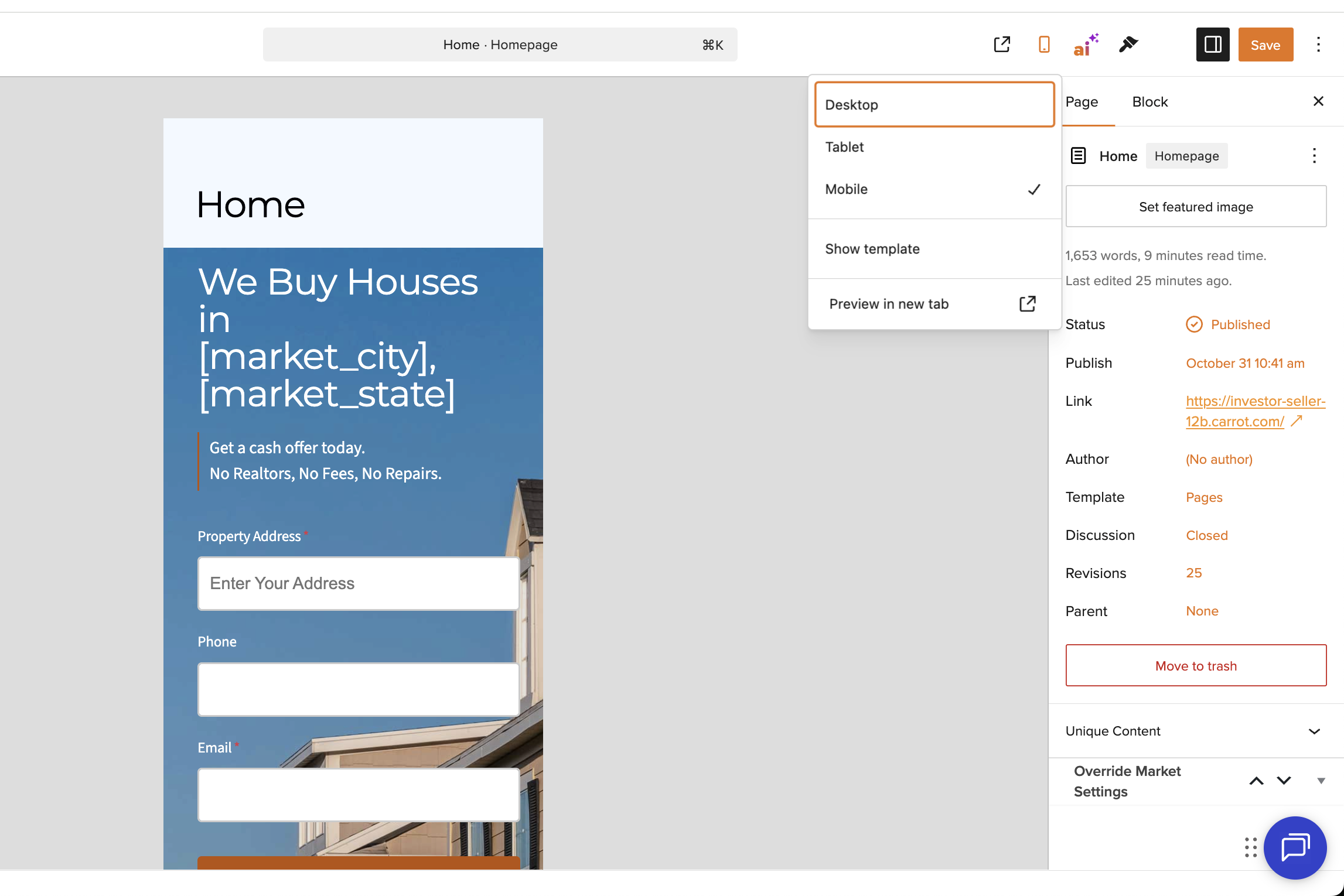Select the Tablet preview option
The image size is (1344, 896).
pos(934,147)
